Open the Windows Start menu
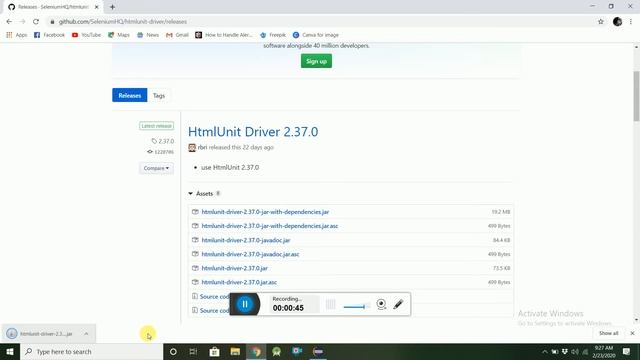 [x=10, y=351]
